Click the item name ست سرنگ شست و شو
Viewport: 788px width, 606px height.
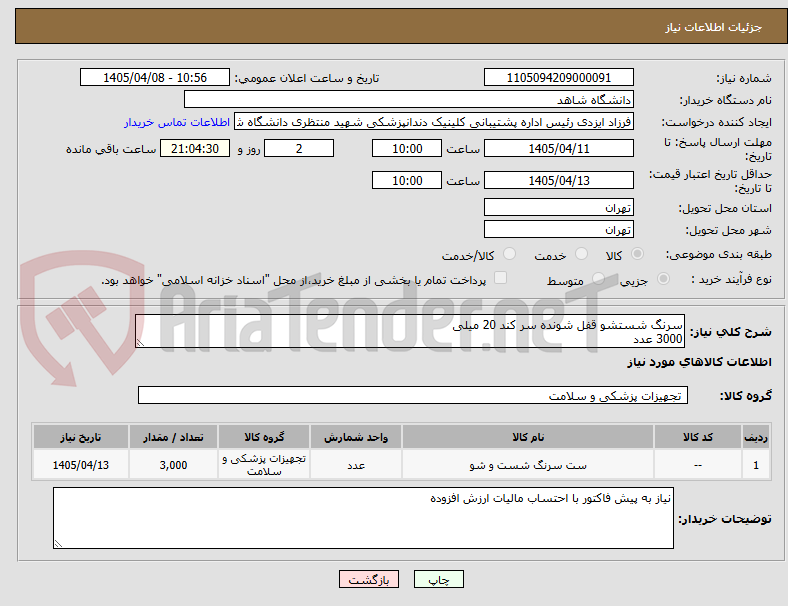pyautogui.click(x=528, y=465)
